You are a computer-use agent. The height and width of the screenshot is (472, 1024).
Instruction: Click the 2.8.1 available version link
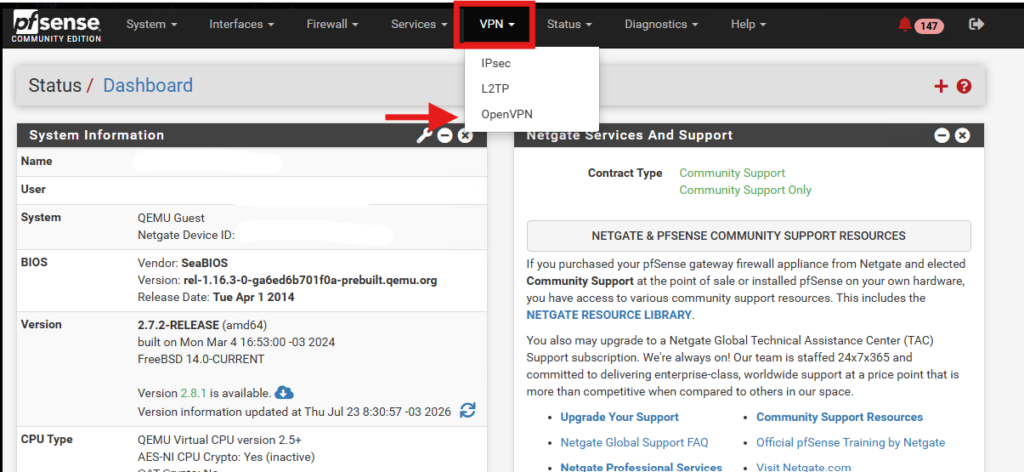pos(194,393)
